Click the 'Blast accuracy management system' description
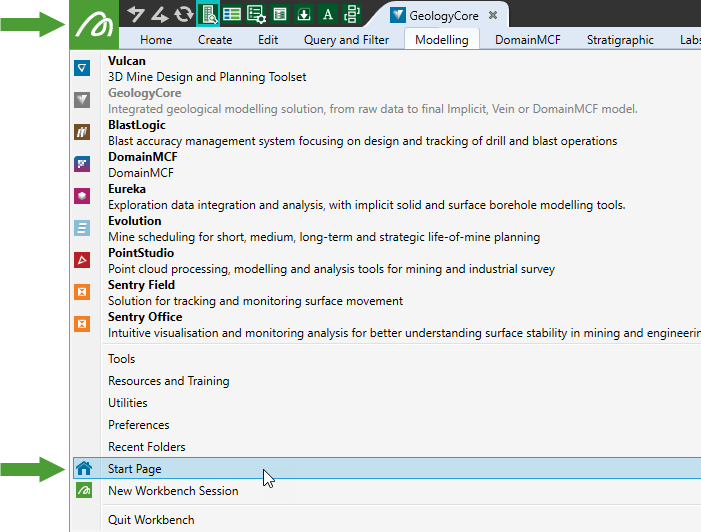This screenshot has height=532, width=701. click(x=363, y=141)
